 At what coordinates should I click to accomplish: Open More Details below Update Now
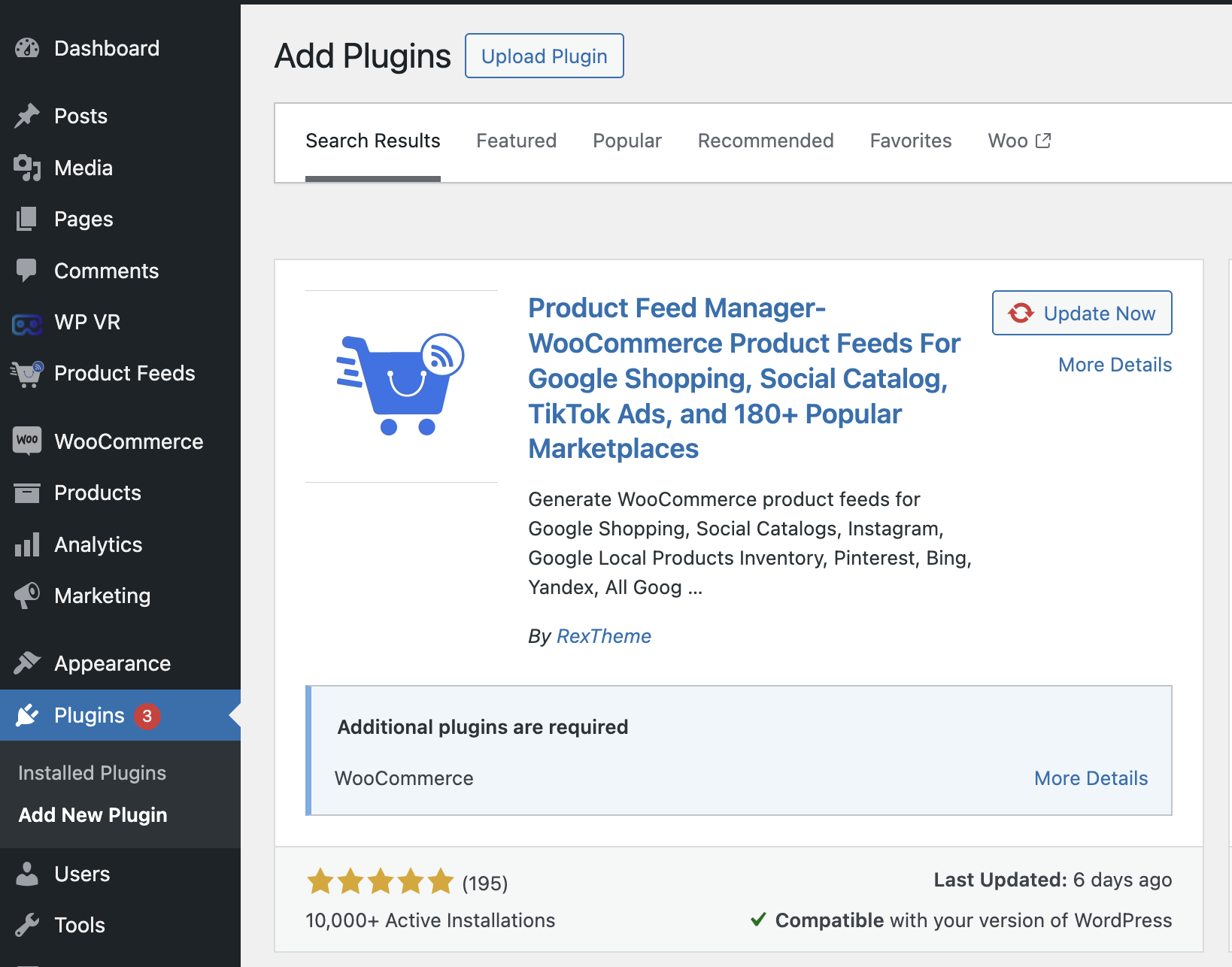tap(1115, 365)
